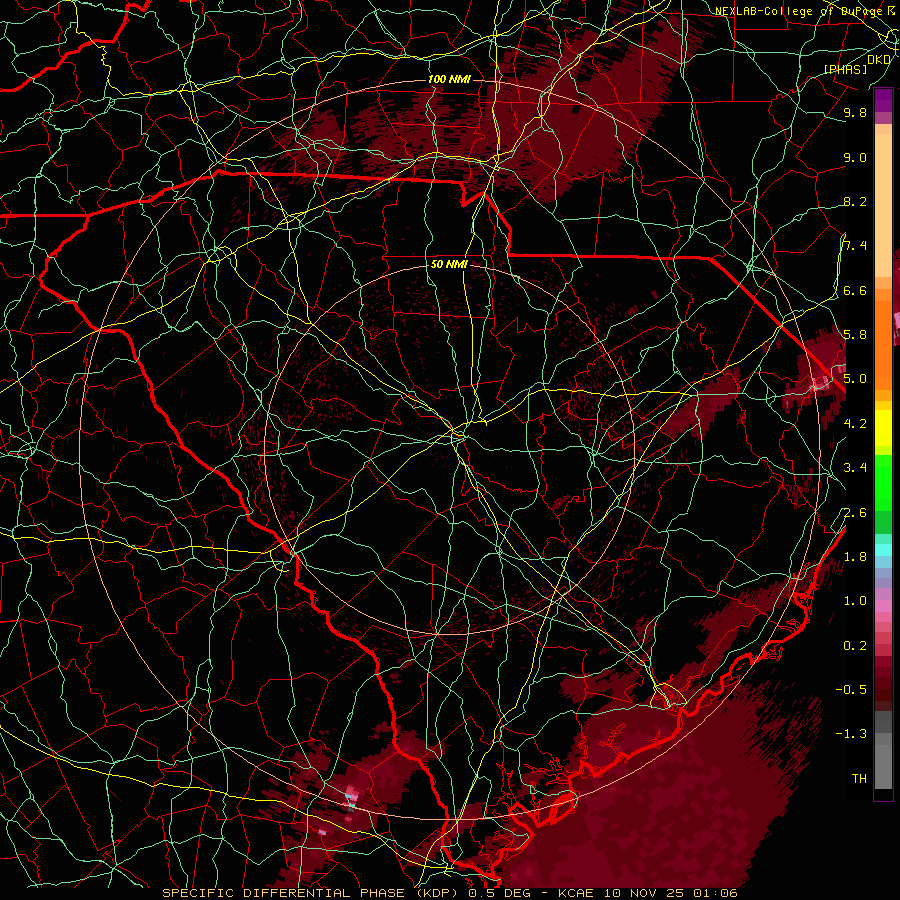Click the 1.0 value on the color scale
Viewport: 900px width, 900px height.
[x=855, y=600]
